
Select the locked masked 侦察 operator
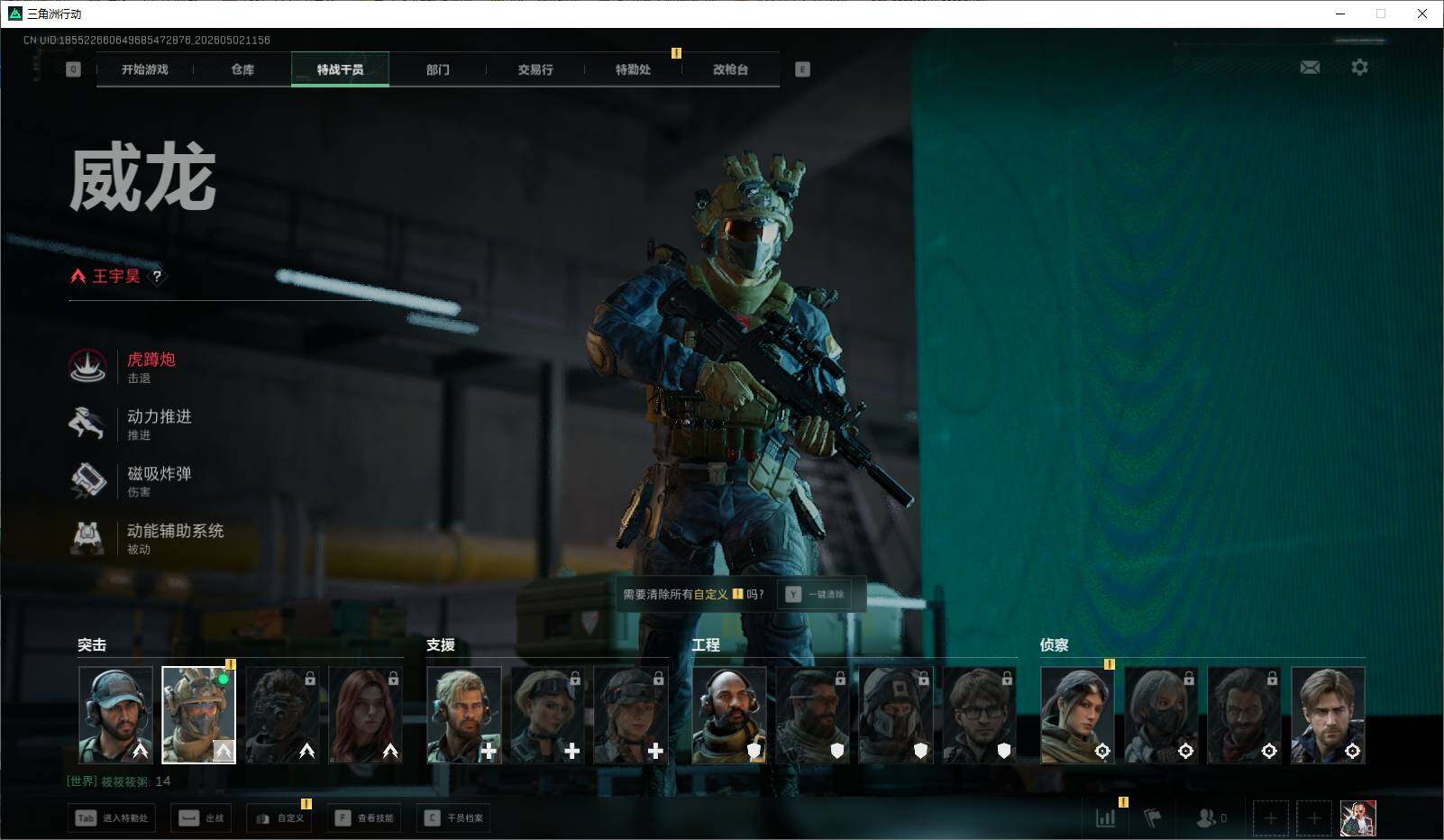click(1161, 715)
